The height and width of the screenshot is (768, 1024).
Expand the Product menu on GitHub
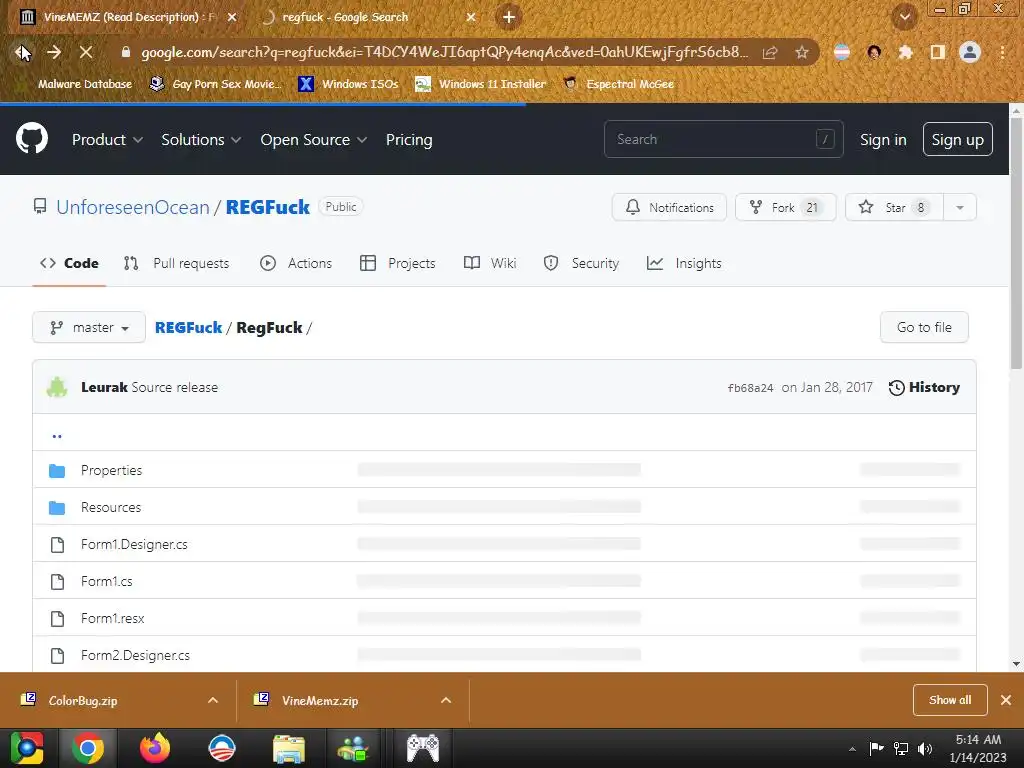tap(107, 140)
